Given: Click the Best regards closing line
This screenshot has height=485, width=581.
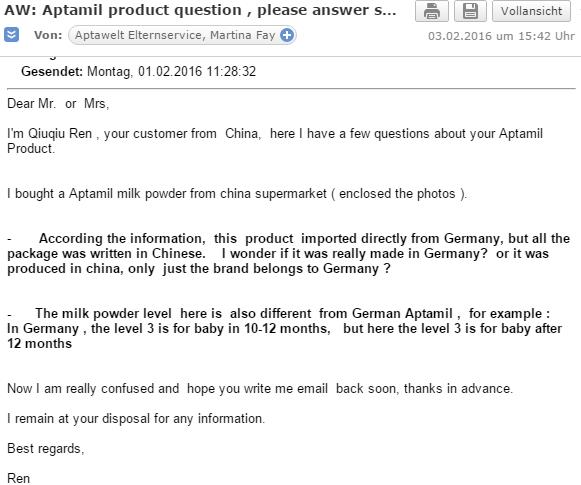Looking at the screenshot, I should [x=46, y=448].
